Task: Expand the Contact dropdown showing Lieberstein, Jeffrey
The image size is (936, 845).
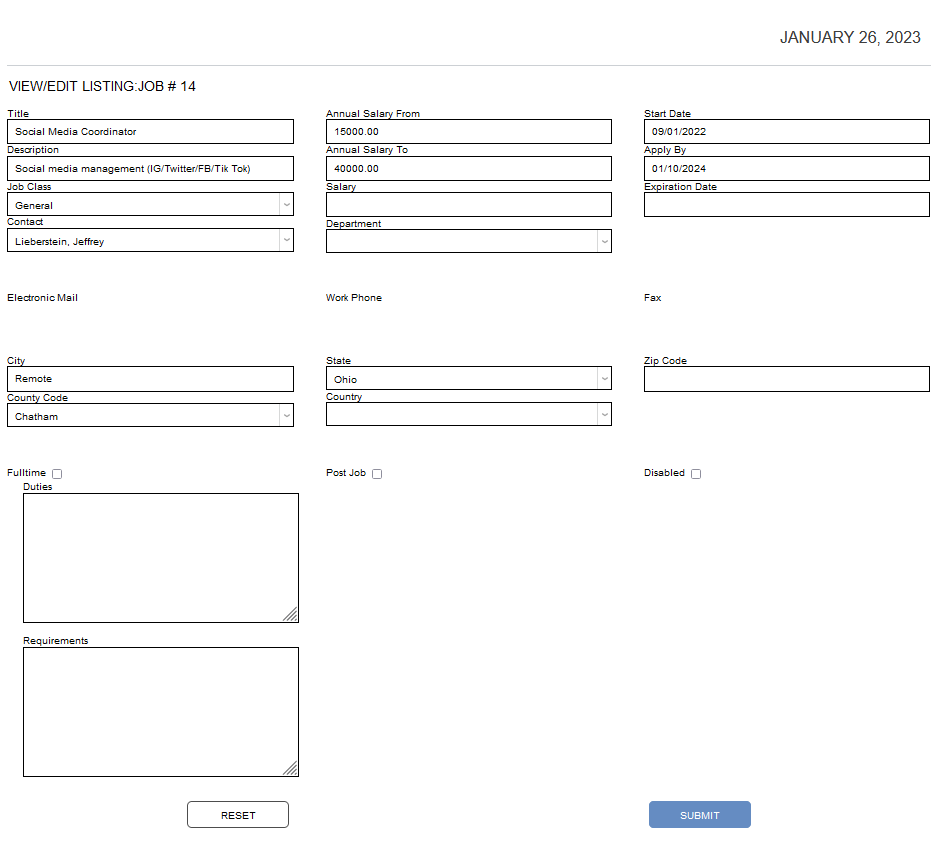Action: pos(150,240)
